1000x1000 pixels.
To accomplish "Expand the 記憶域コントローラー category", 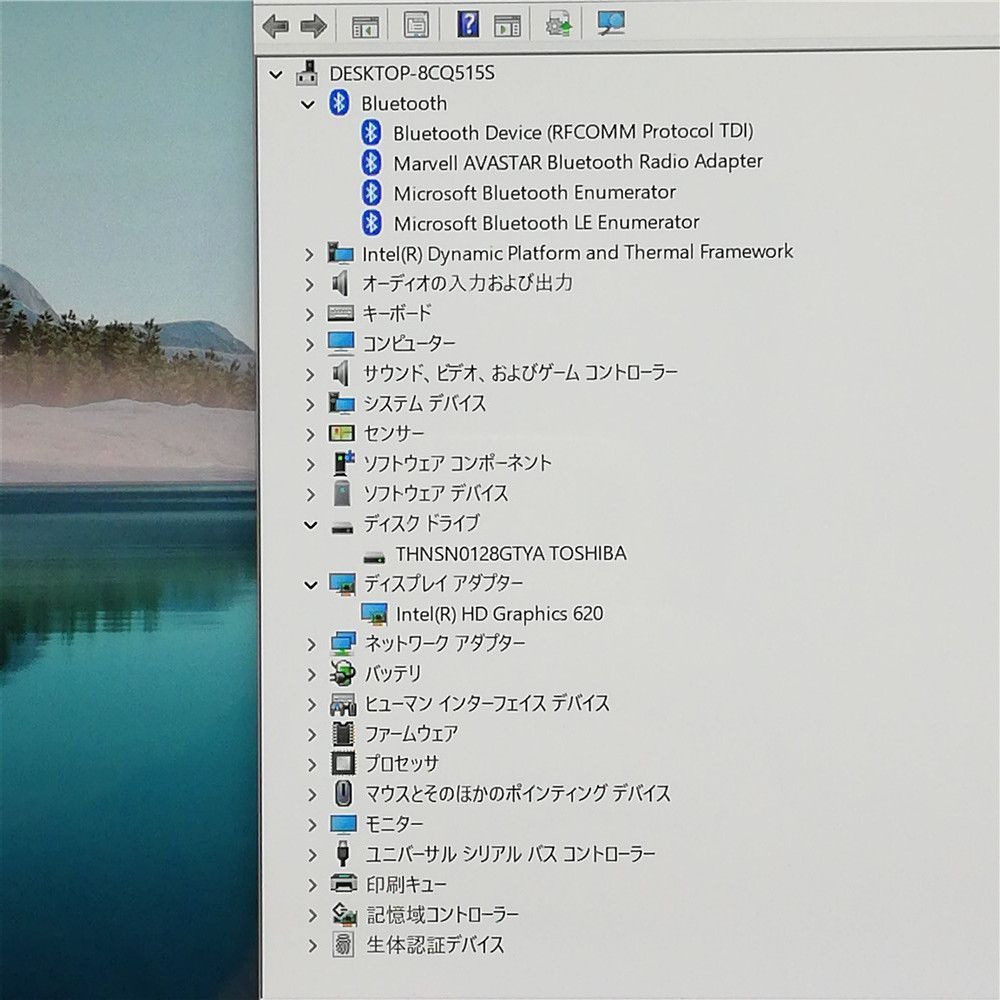I will click(312, 916).
